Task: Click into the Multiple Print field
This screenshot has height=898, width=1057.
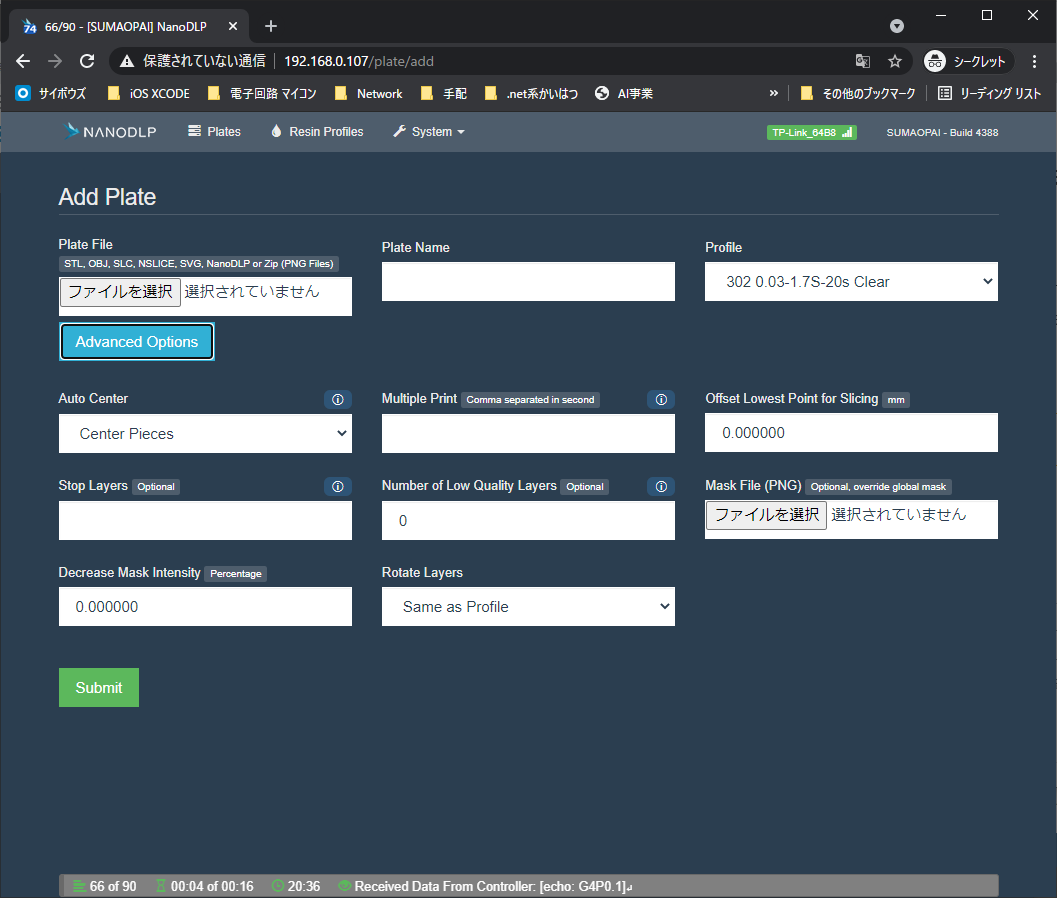Action: [x=528, y=433]
